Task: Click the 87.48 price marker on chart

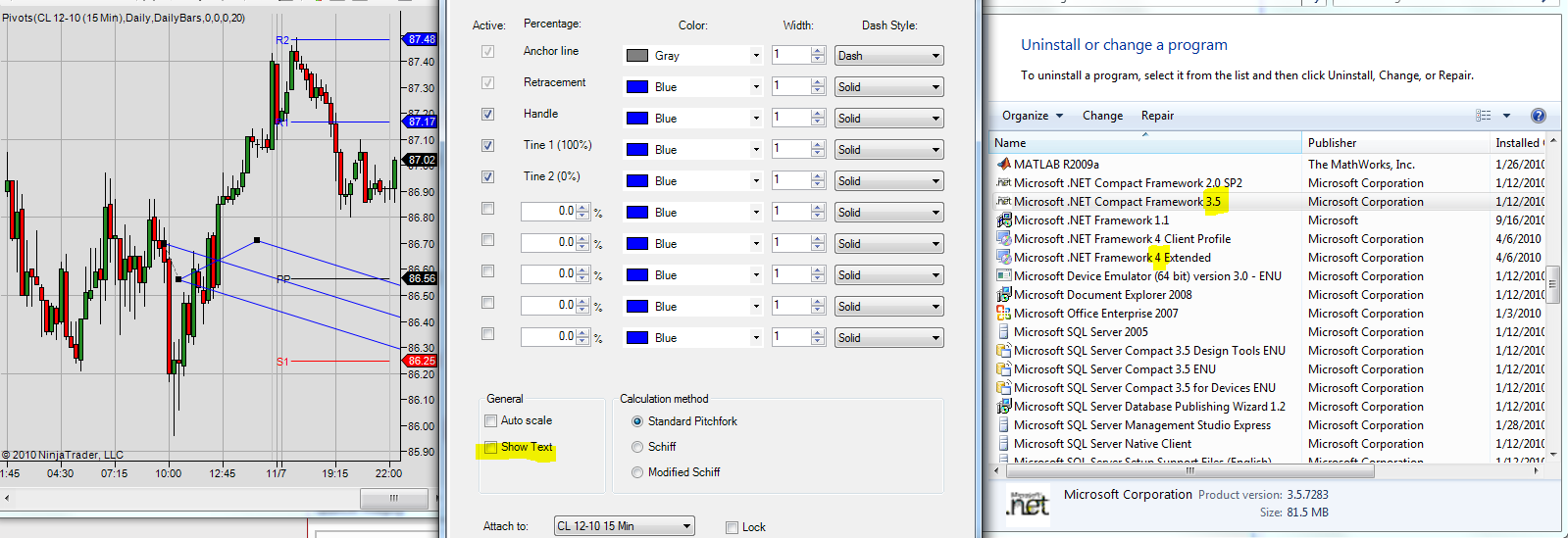Action: coord(421,39)
